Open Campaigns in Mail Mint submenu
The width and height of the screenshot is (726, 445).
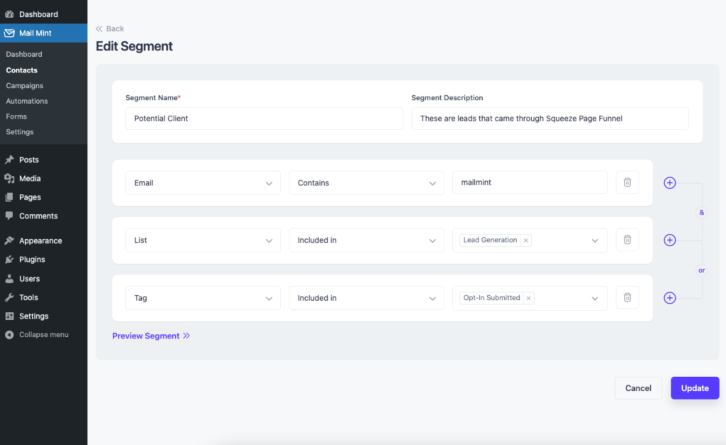25,86
